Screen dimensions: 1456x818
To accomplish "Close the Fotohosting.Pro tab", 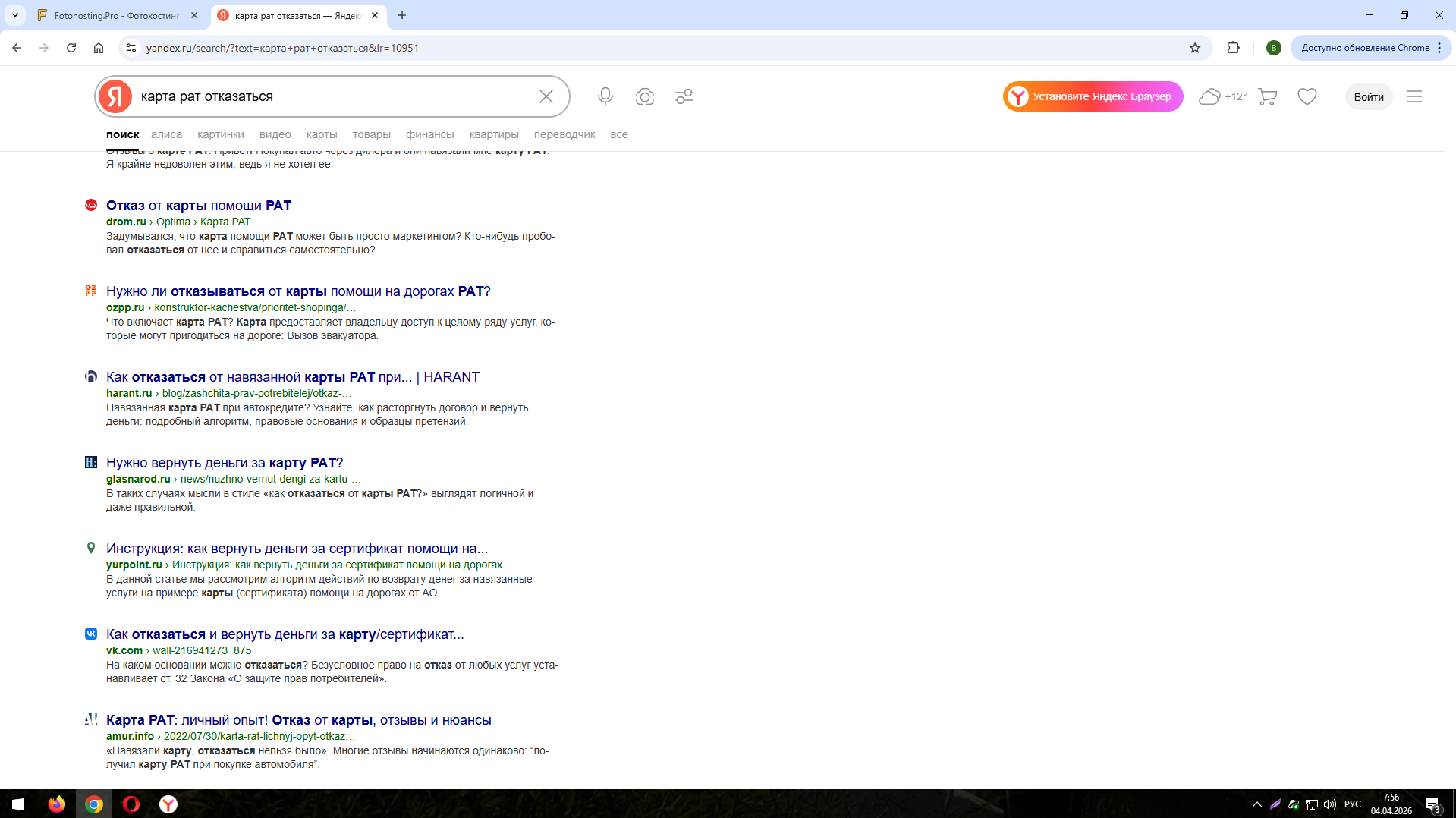I will point(194,15).
